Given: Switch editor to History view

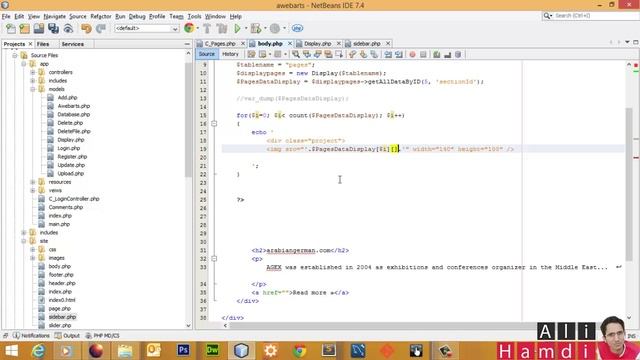Looking at the screenshot, I should [x=230, y=54].
